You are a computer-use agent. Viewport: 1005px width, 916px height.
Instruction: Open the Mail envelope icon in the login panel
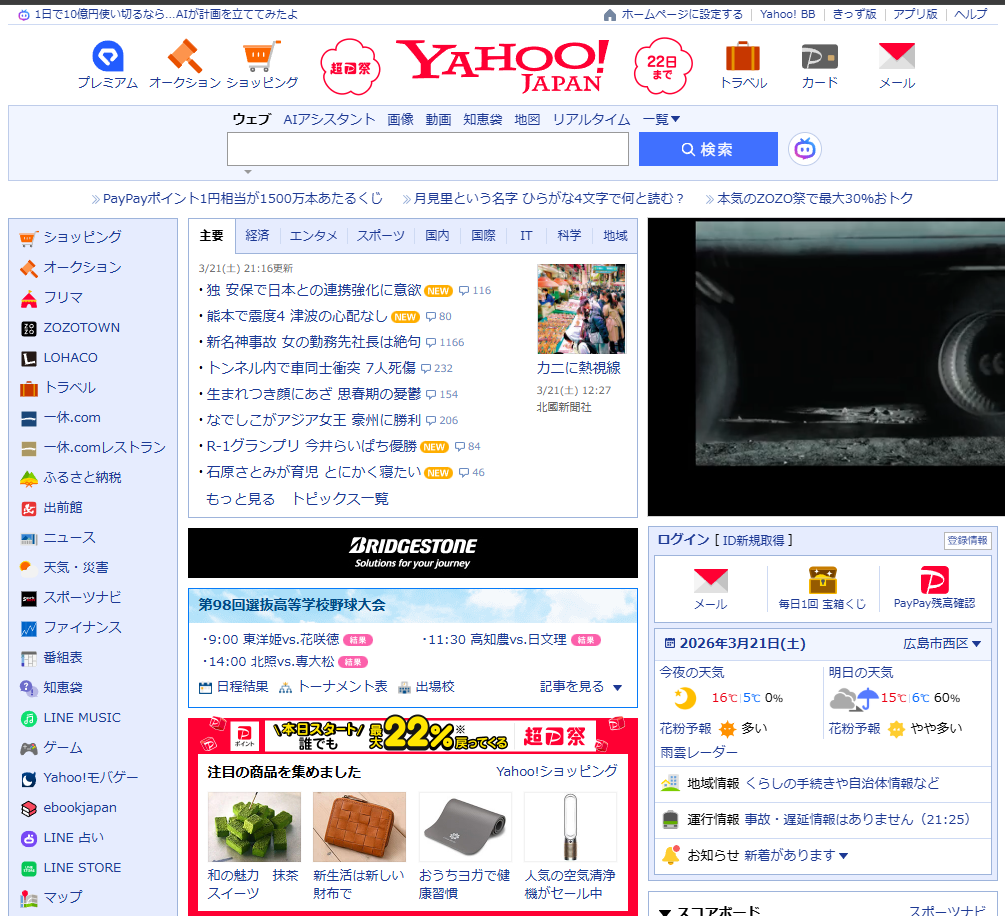710,581
